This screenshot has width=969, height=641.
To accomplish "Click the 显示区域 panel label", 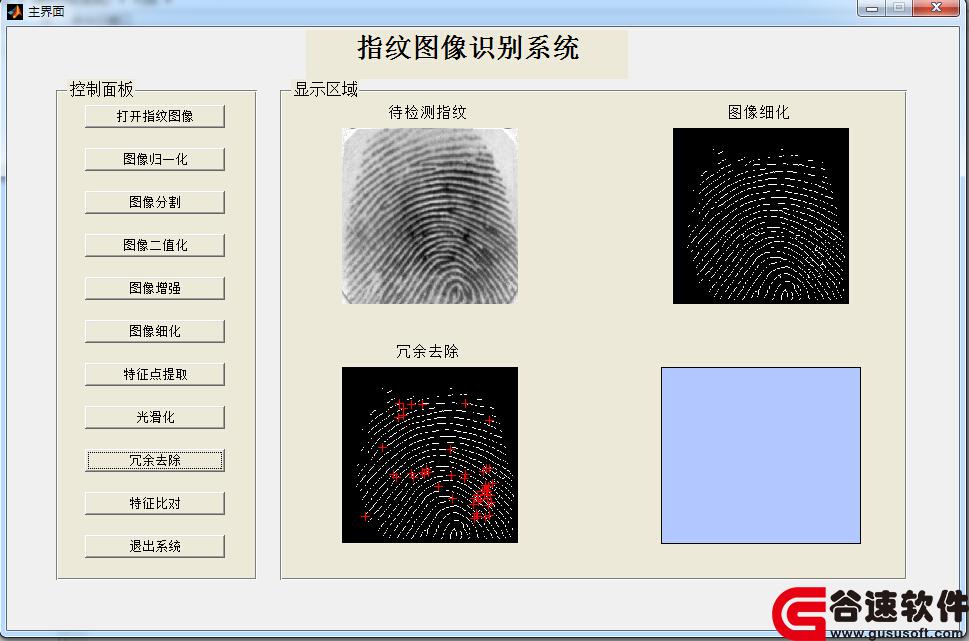I will (x=326, y=90).
